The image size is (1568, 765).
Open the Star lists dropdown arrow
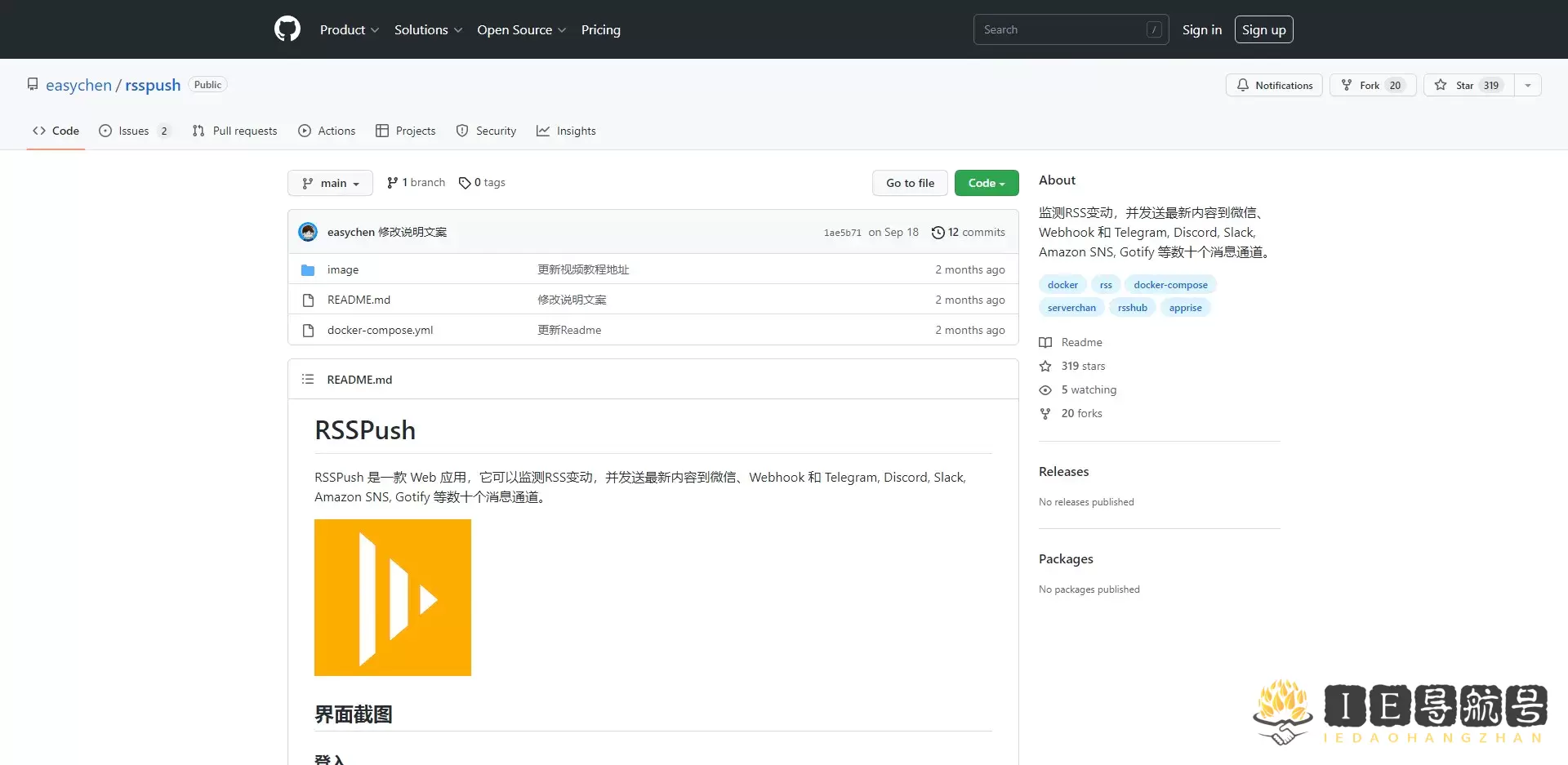(x=1527, y=86)
